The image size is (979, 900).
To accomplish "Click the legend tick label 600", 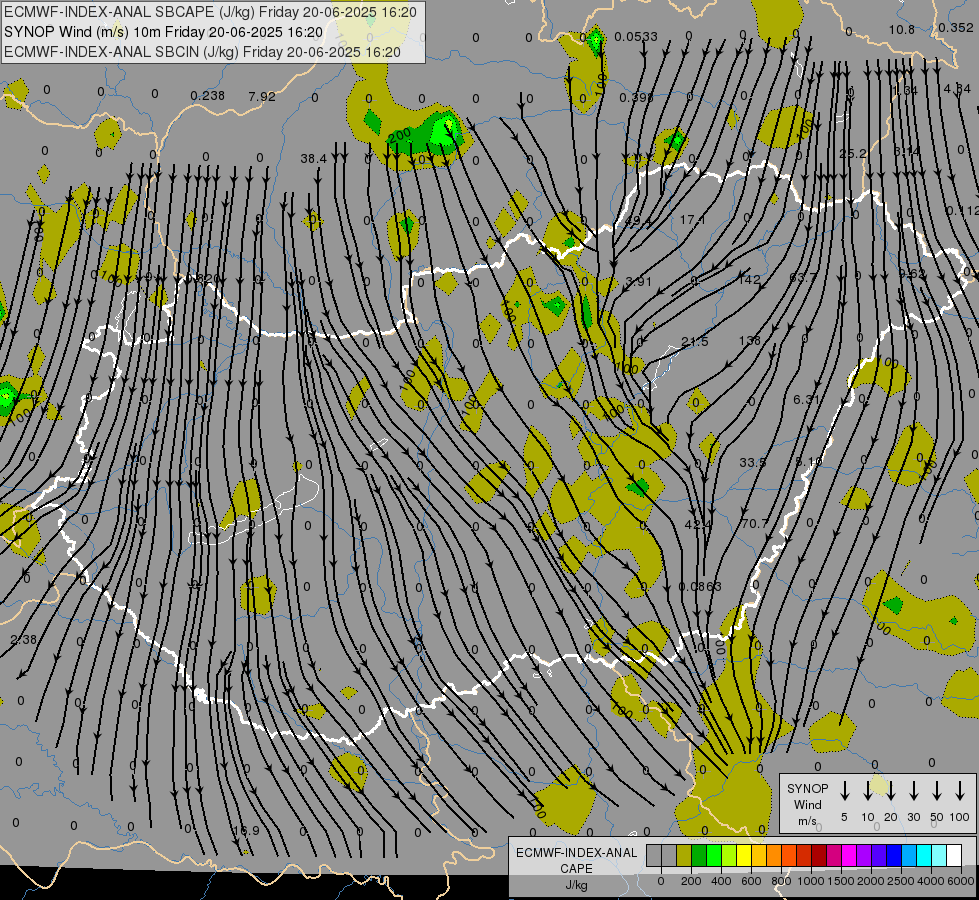I will click(x=751, y=881).
